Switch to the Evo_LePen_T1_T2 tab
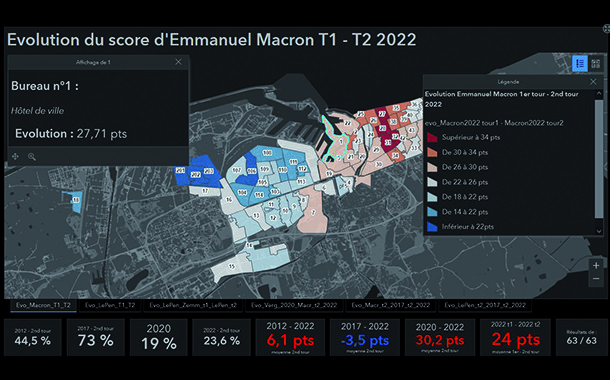Image resolution: width=610 pixels, height=380 pixels. click(x=110, y=305)
